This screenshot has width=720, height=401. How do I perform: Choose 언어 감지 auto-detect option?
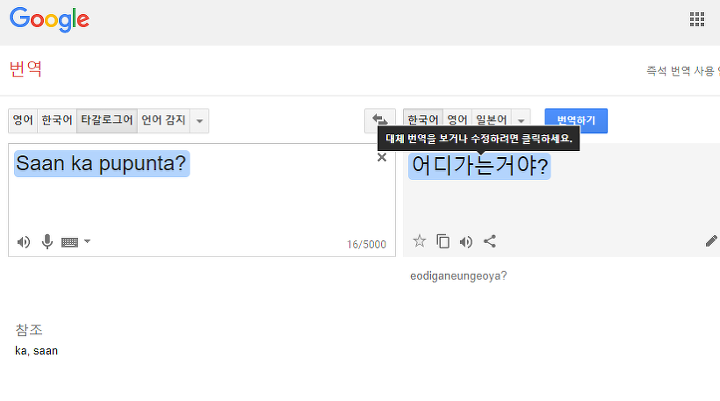click(163, 120)
